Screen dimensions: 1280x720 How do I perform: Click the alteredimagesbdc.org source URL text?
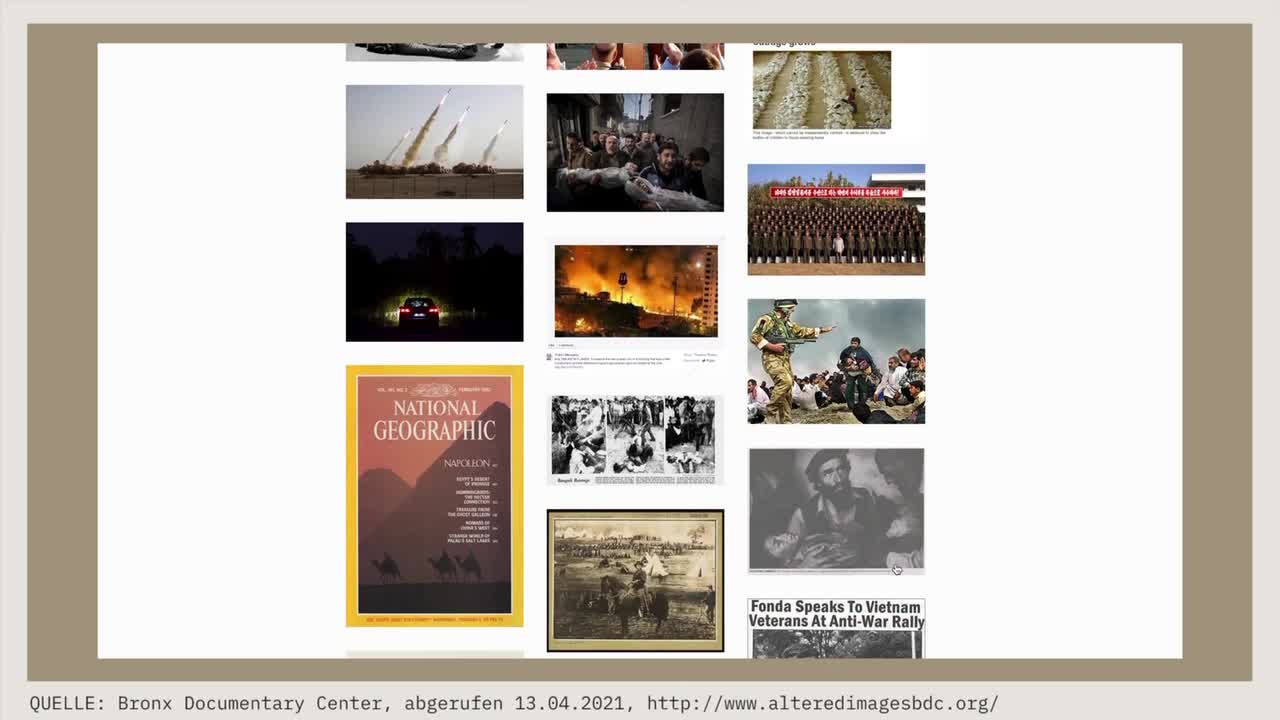822,703
